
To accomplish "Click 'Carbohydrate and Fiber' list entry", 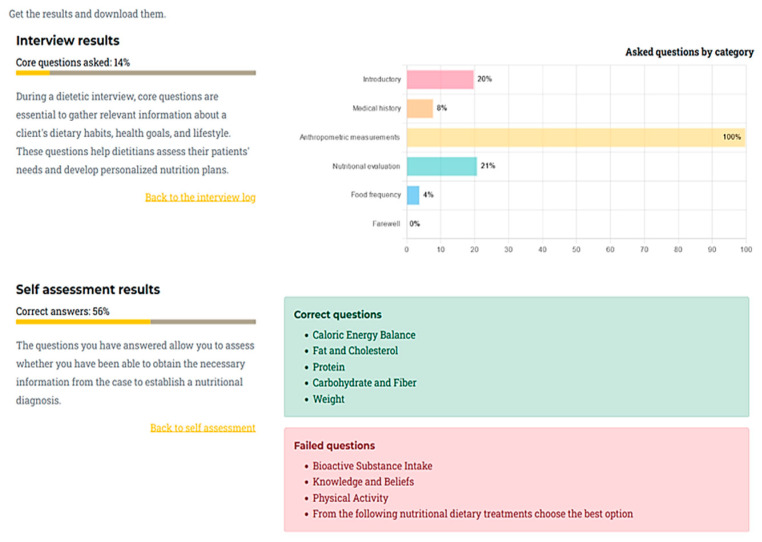I will click(364, 383).
